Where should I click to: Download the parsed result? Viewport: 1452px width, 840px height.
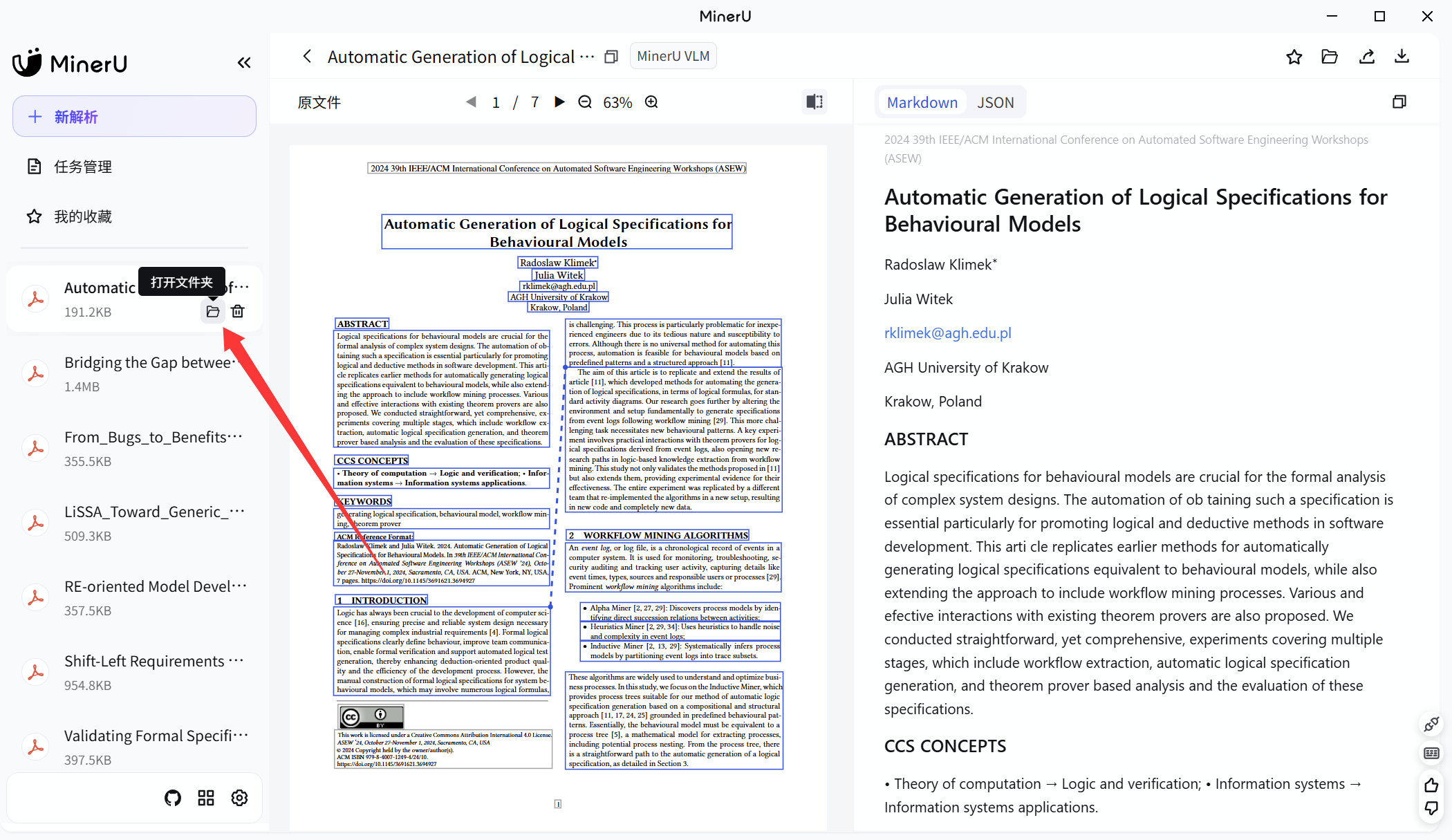pos(1402,57)
